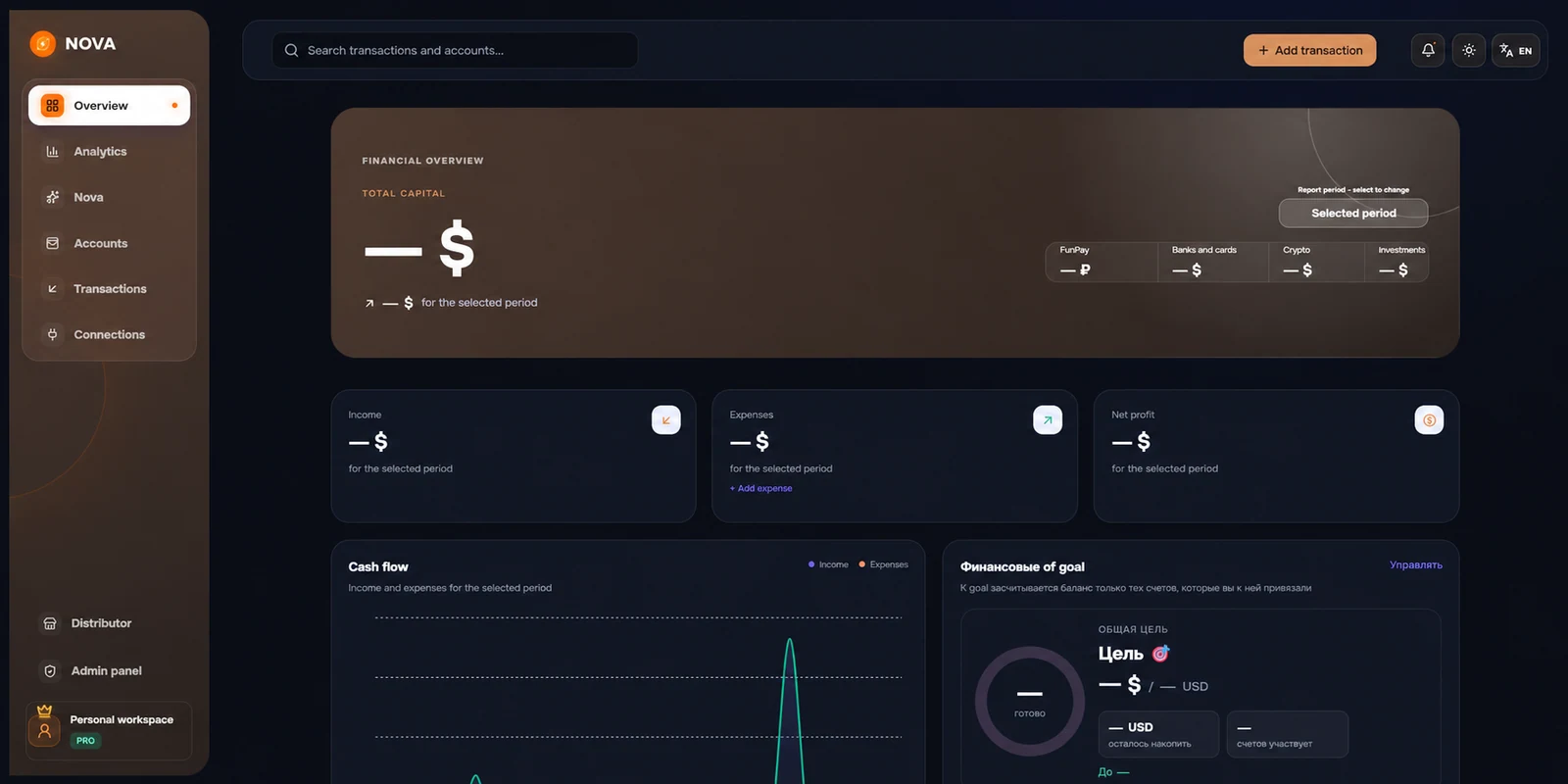1568x784 pixels.
Task: Click the crowned user avatar icon
Action: (44, 728)
